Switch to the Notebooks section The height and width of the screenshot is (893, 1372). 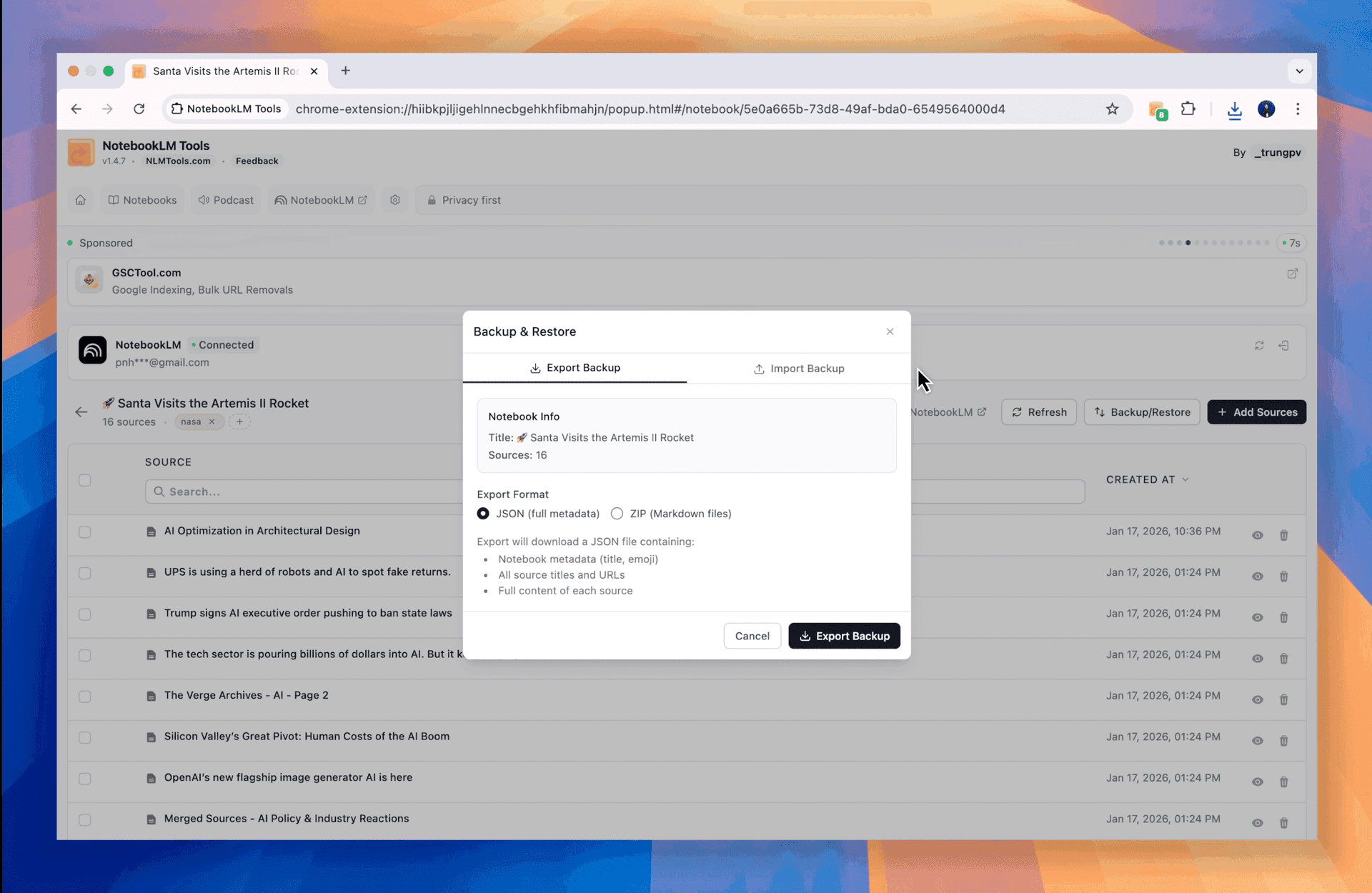click(142, 200)
